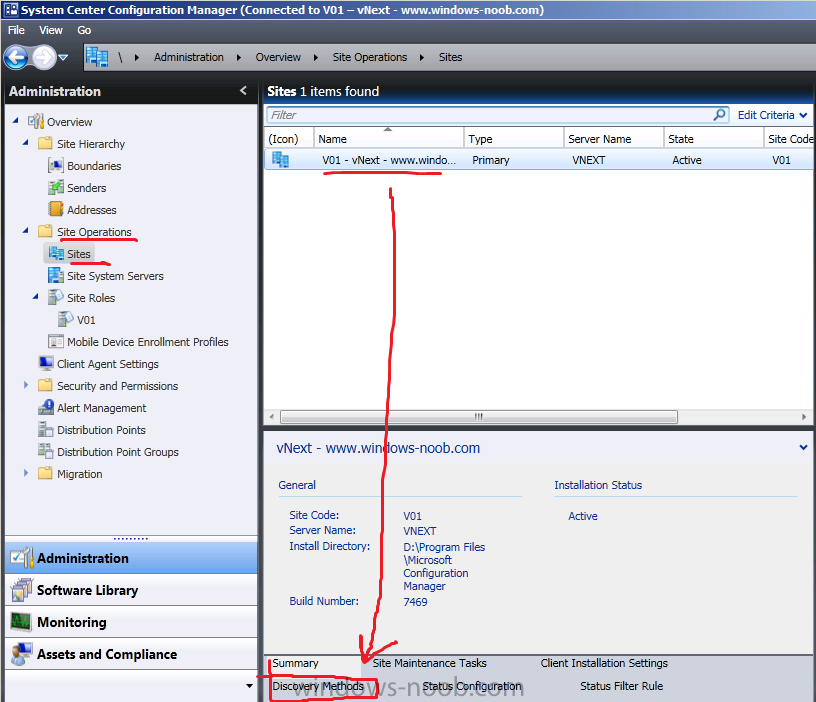Click the Administration workspace icon
The width and height of the screenshot is (816, 702).
[21, 558]
